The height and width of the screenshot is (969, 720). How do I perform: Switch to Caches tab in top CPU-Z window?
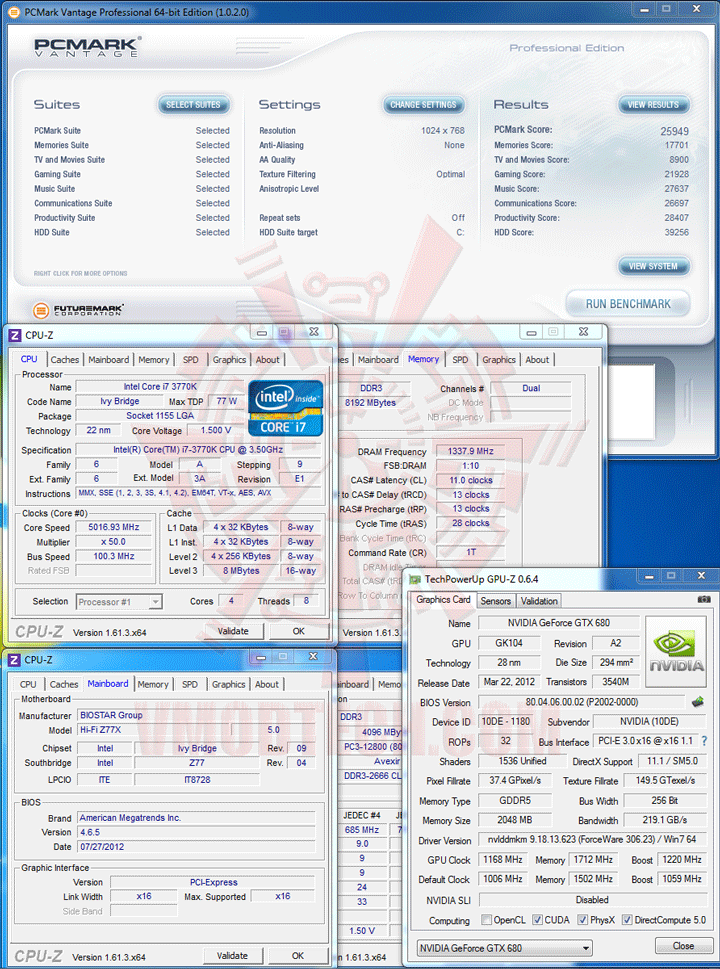65,360
